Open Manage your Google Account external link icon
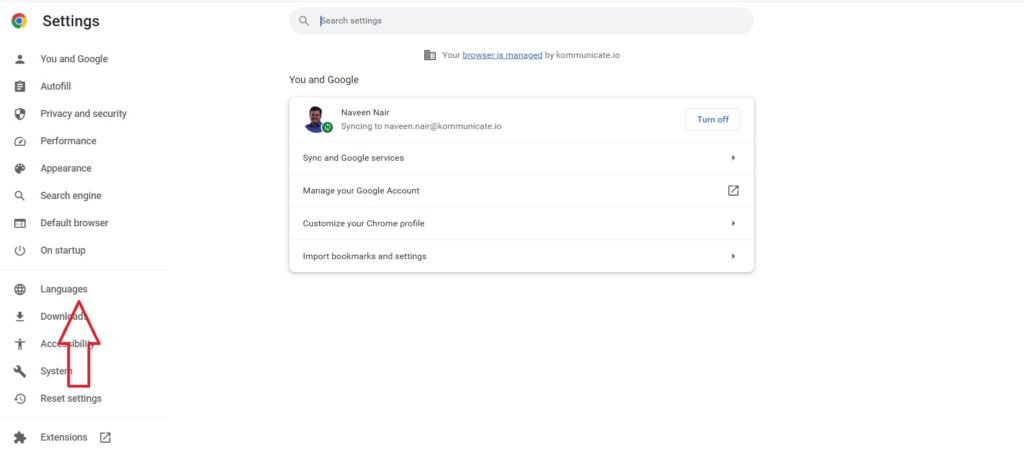 (x=733, y=191)
